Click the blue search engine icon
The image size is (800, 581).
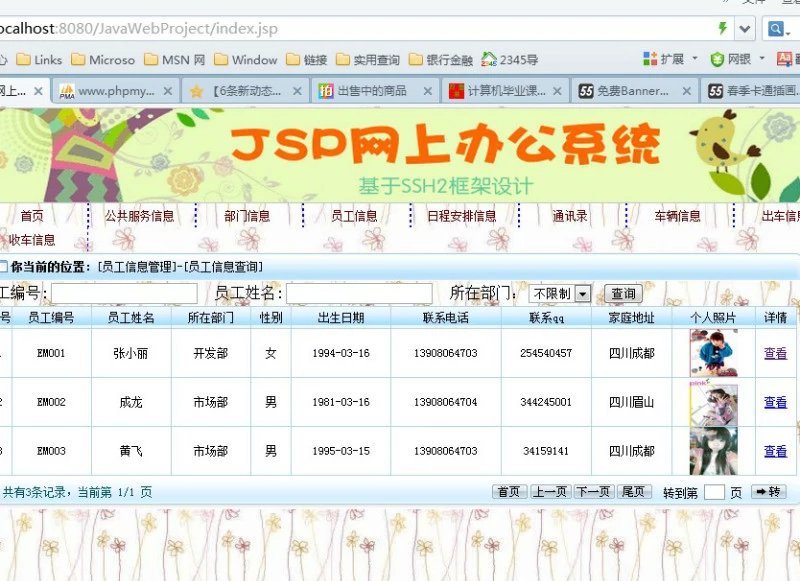click(776, 29)
